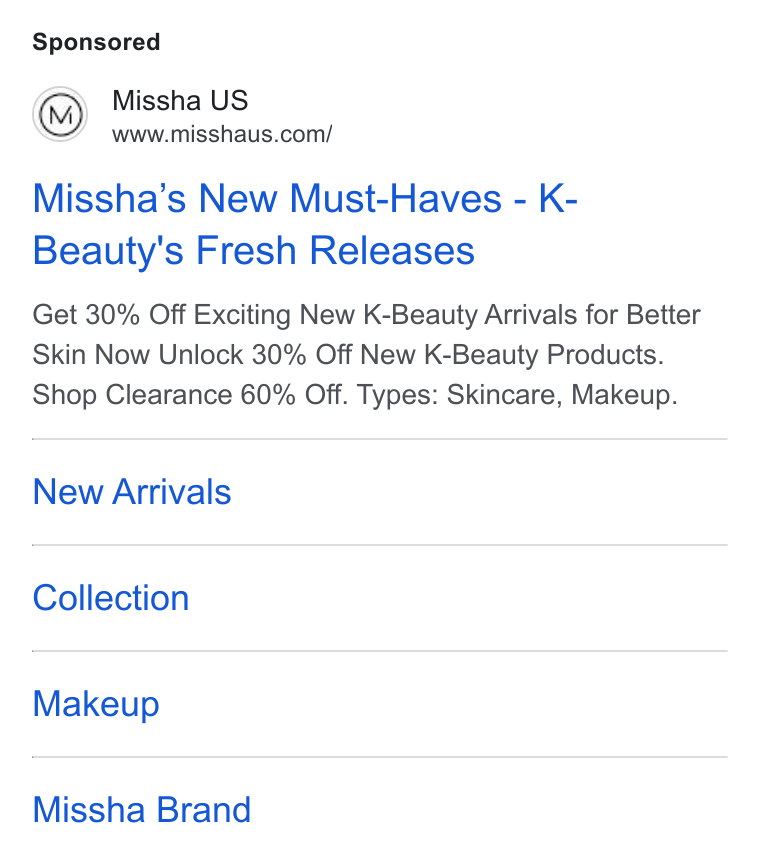Click the "K-Beauty Products" phrase in the description
The width and height of the screenshot is (760, 862).
(x=544, y=355)
